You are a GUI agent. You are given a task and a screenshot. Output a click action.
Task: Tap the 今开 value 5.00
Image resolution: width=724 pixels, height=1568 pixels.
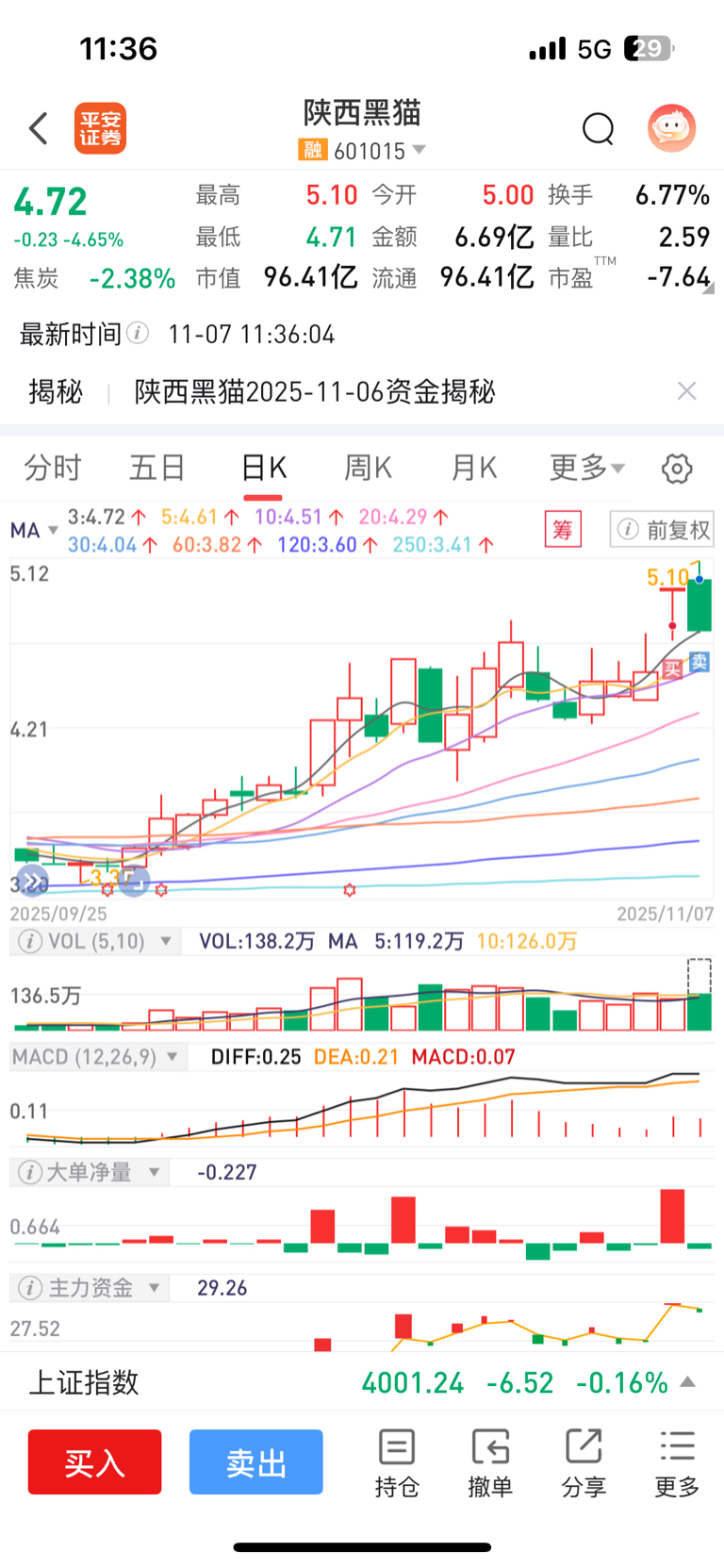(x=508, y=195)
